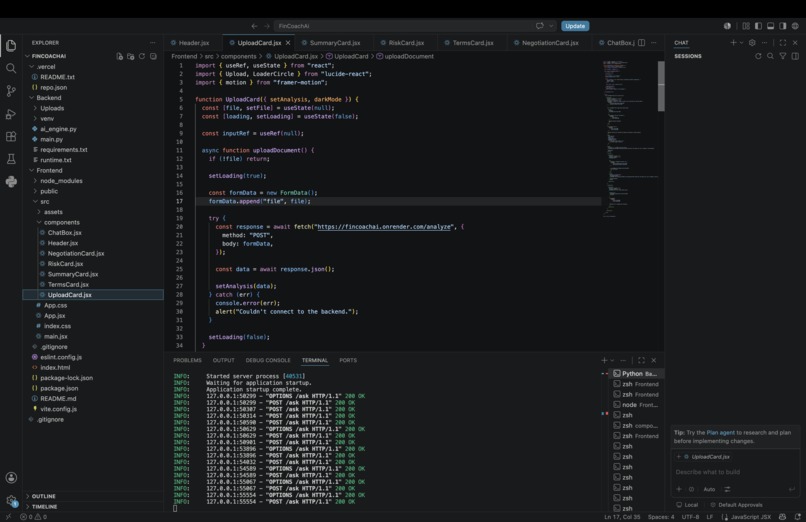Select the node terminal in list

click(x=637, y=405)
